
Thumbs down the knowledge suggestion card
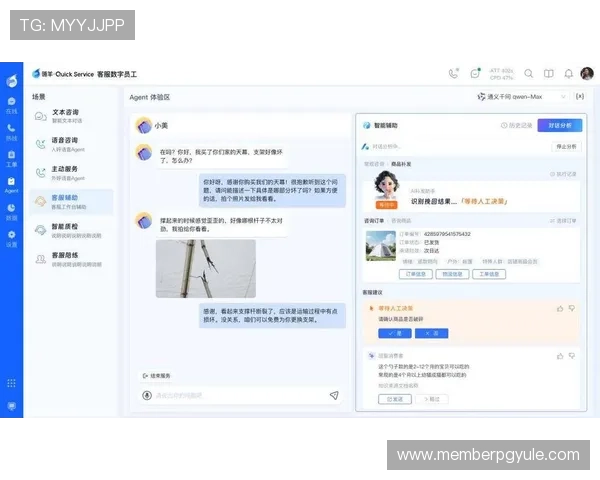click(572, 356)
